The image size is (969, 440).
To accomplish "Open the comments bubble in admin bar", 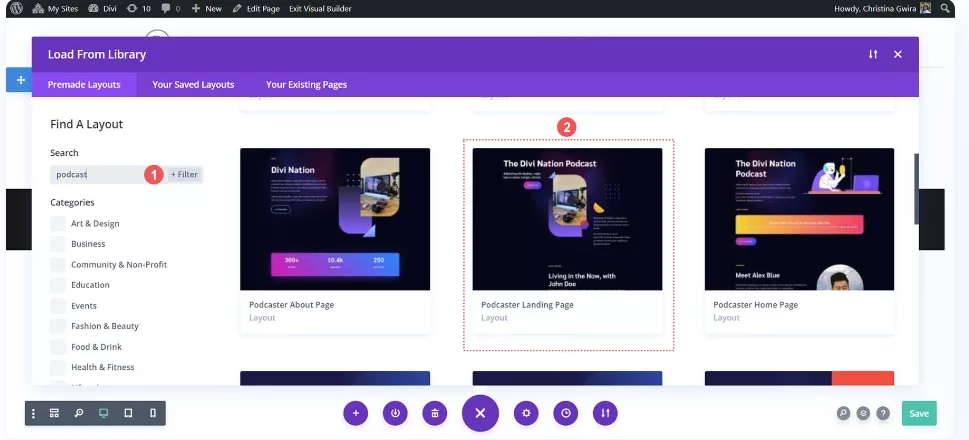I will pyautogui.click(x=171, y=9).
